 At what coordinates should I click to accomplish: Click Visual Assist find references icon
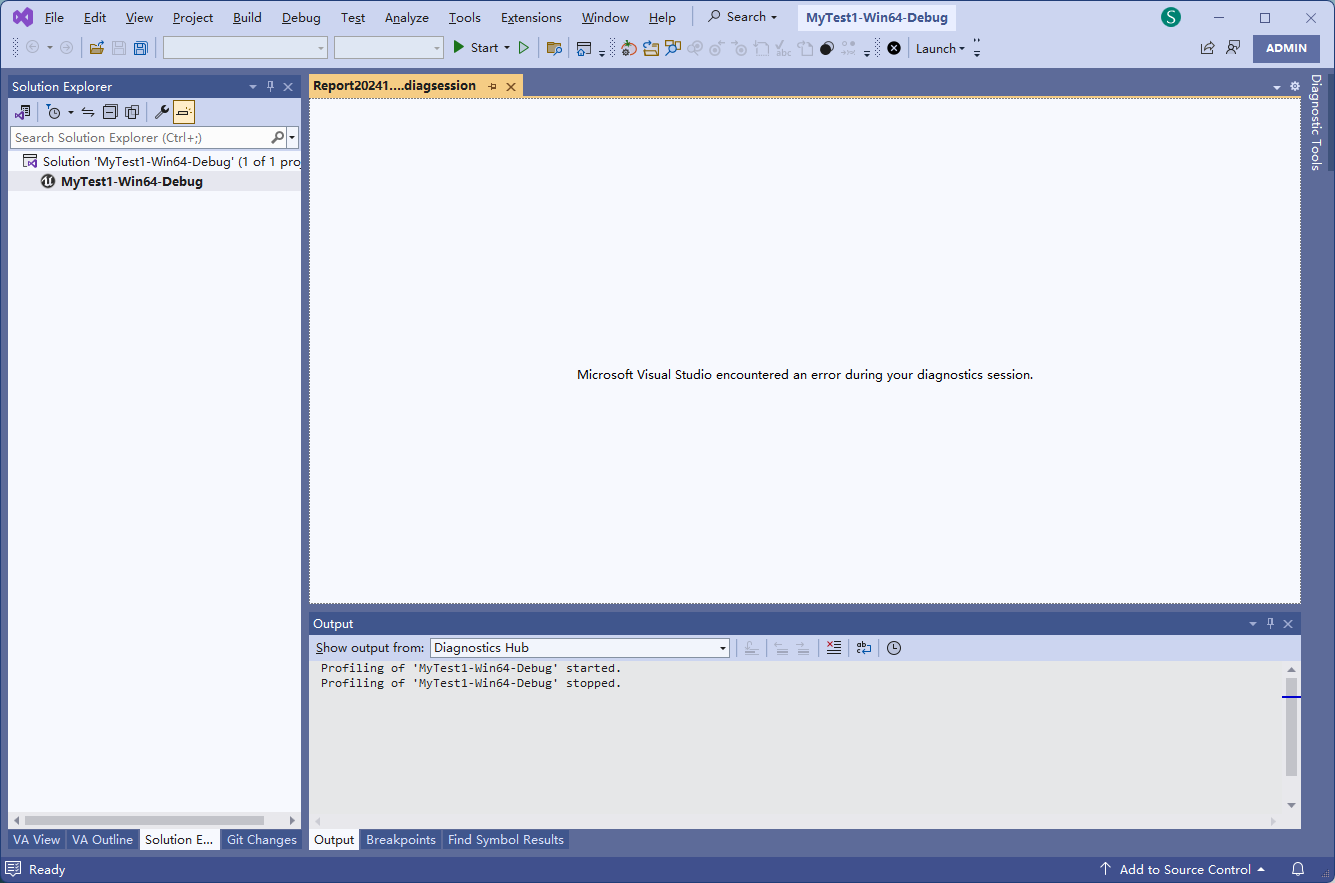click(x=672, y=48)
